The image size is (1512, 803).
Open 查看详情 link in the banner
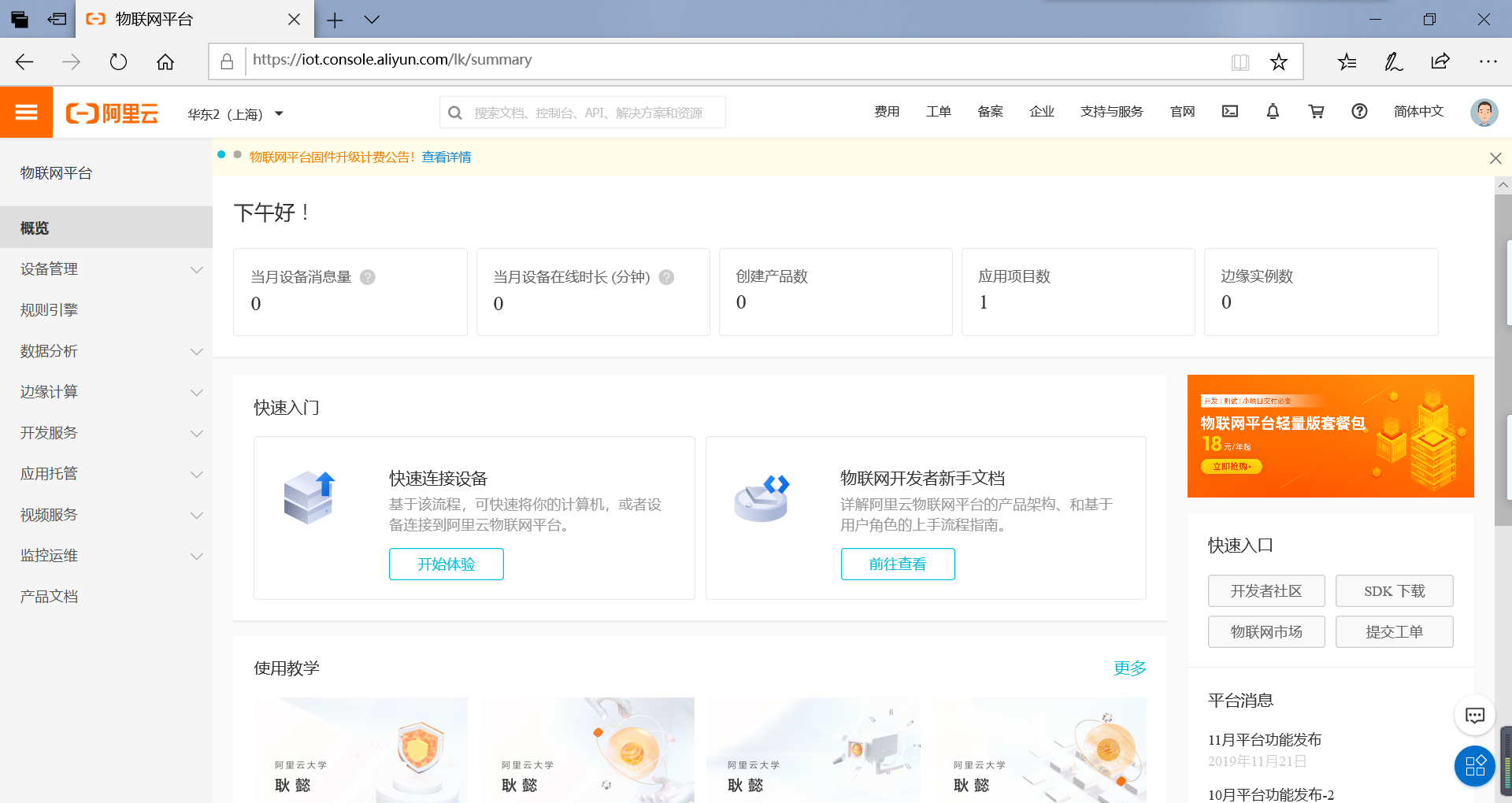click(447, 157)
